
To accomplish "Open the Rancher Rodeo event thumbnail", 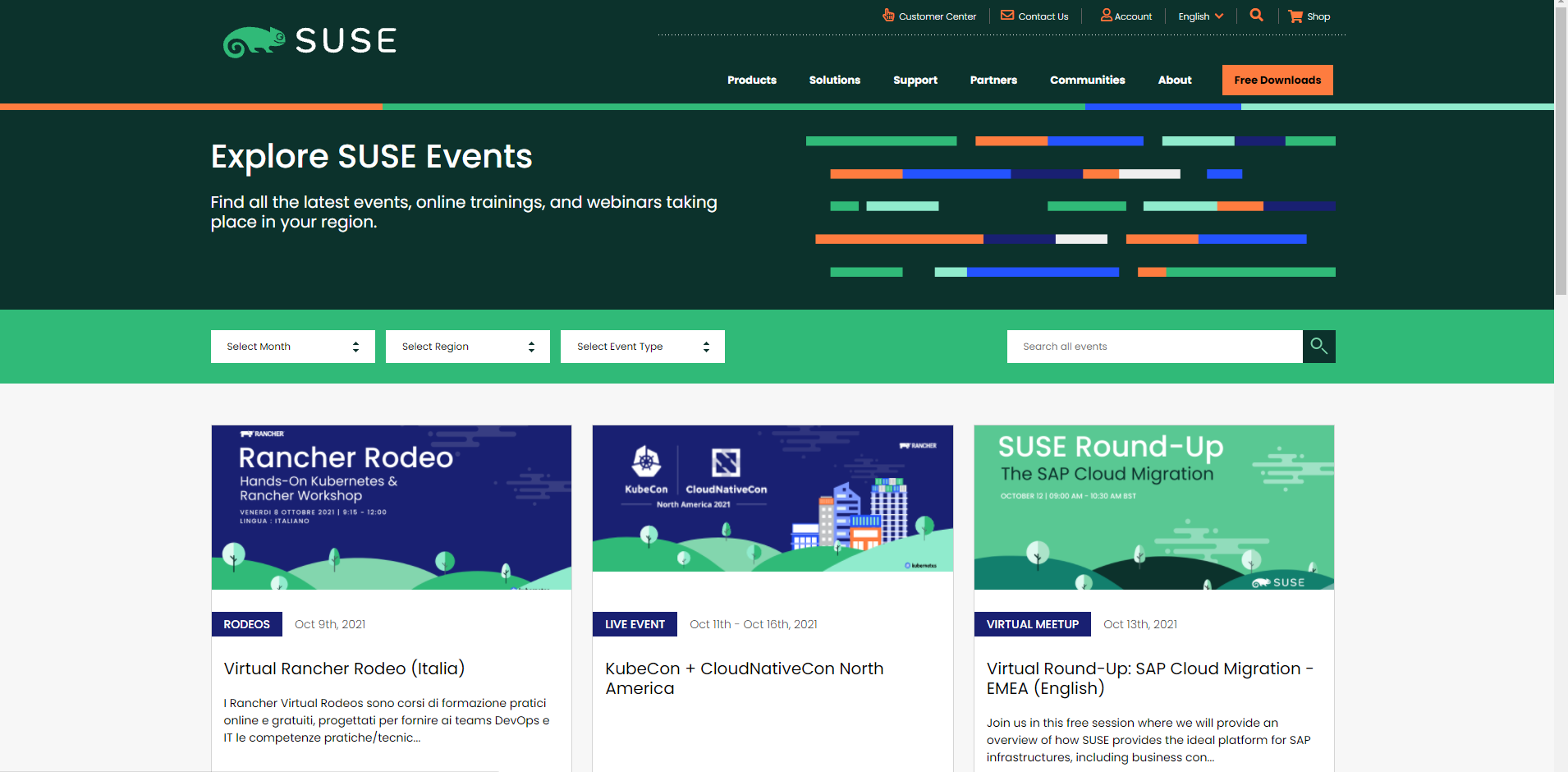I will point(392,507).
